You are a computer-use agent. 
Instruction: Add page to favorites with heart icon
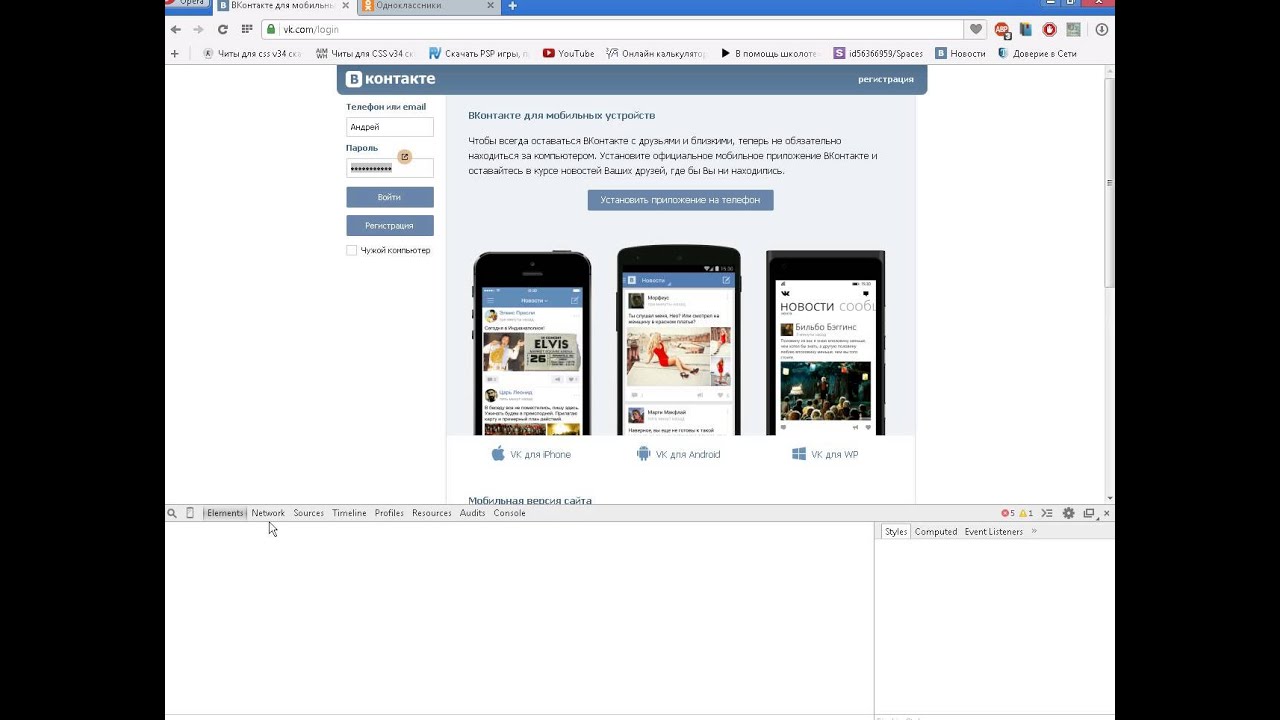(x=976, y=29)
